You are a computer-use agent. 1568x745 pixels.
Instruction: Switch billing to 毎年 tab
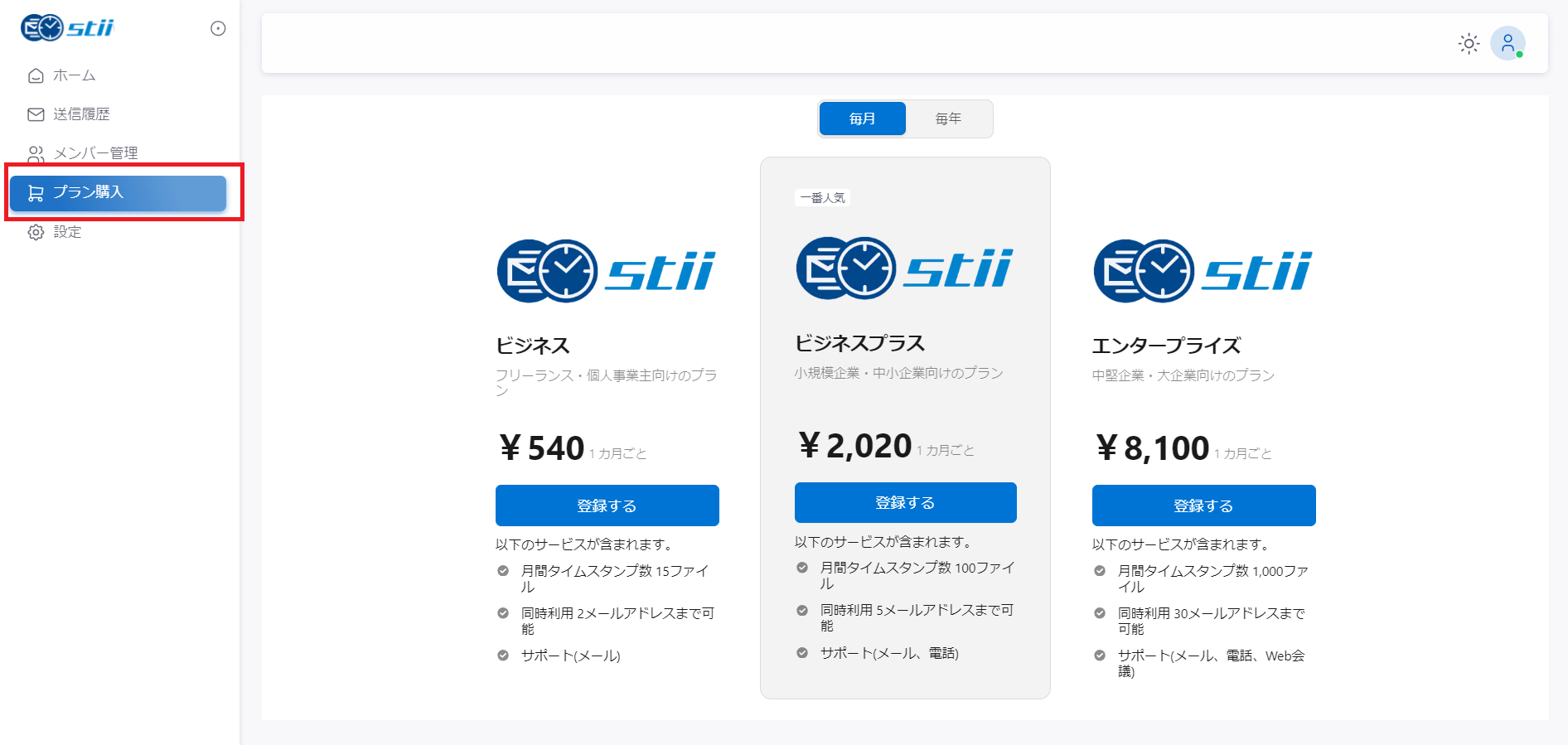948,119
